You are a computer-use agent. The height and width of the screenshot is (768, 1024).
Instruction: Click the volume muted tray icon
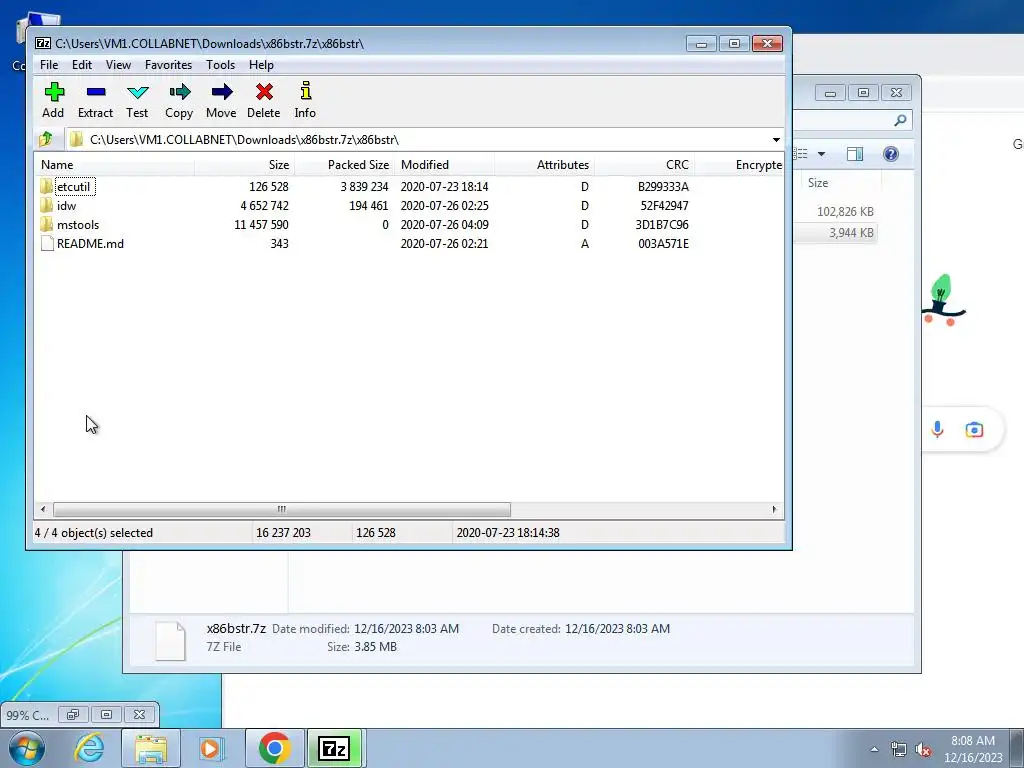(923, 750)
